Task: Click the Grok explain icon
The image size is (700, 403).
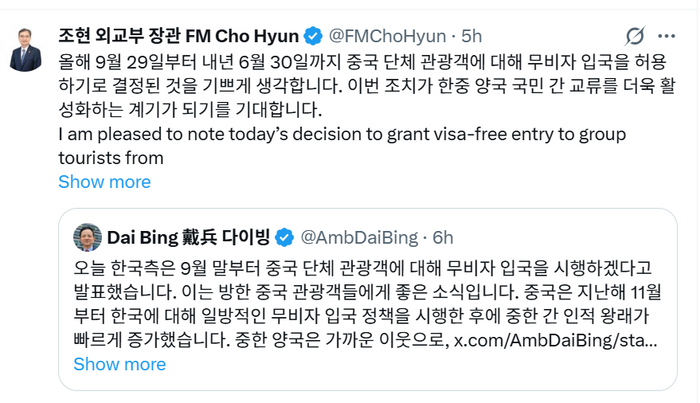Action: (x=633, y=36)
